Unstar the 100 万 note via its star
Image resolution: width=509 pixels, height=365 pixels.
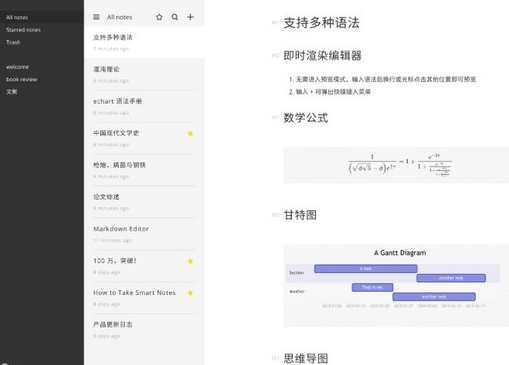click(190, 261)
